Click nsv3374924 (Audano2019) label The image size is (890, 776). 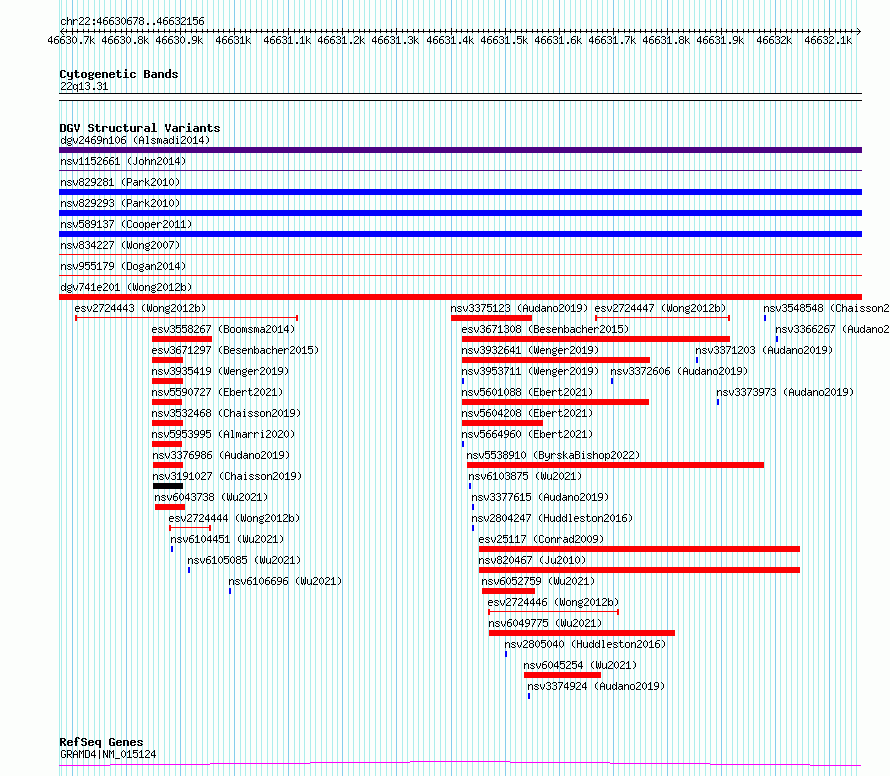tap(596, 686)
